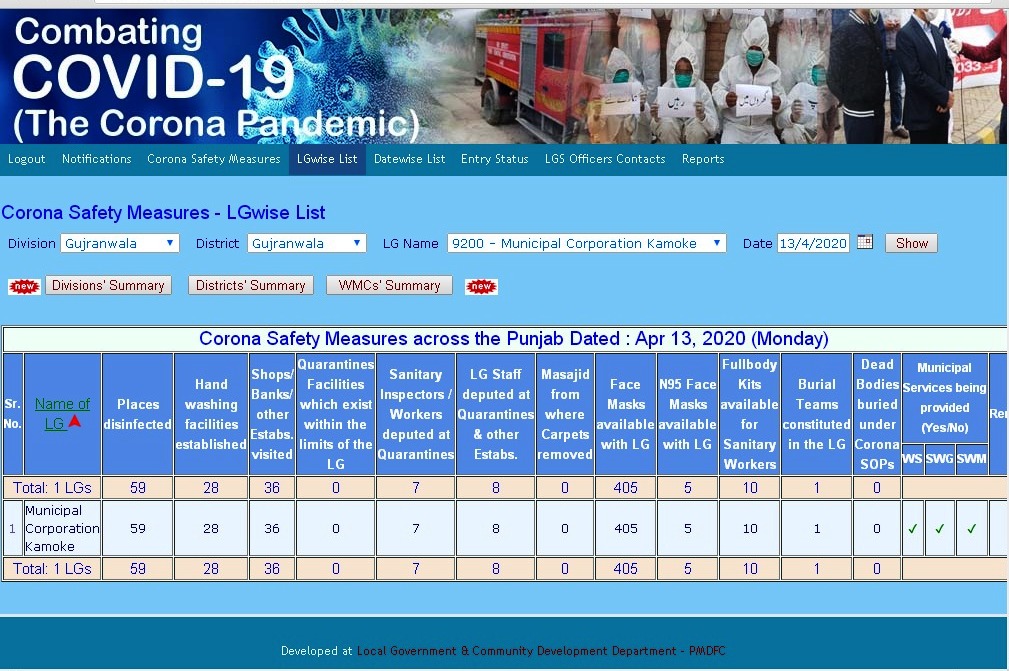Click Sanitary Inspectors / Workers header
The width and height of the screenshot is (1009, 671).
[x=416, y=414]
